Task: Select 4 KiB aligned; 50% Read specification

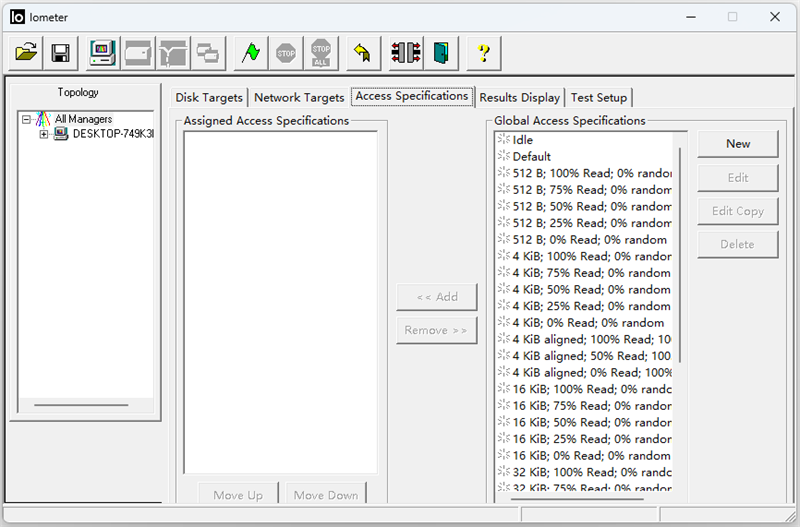Action: (584, 356)
